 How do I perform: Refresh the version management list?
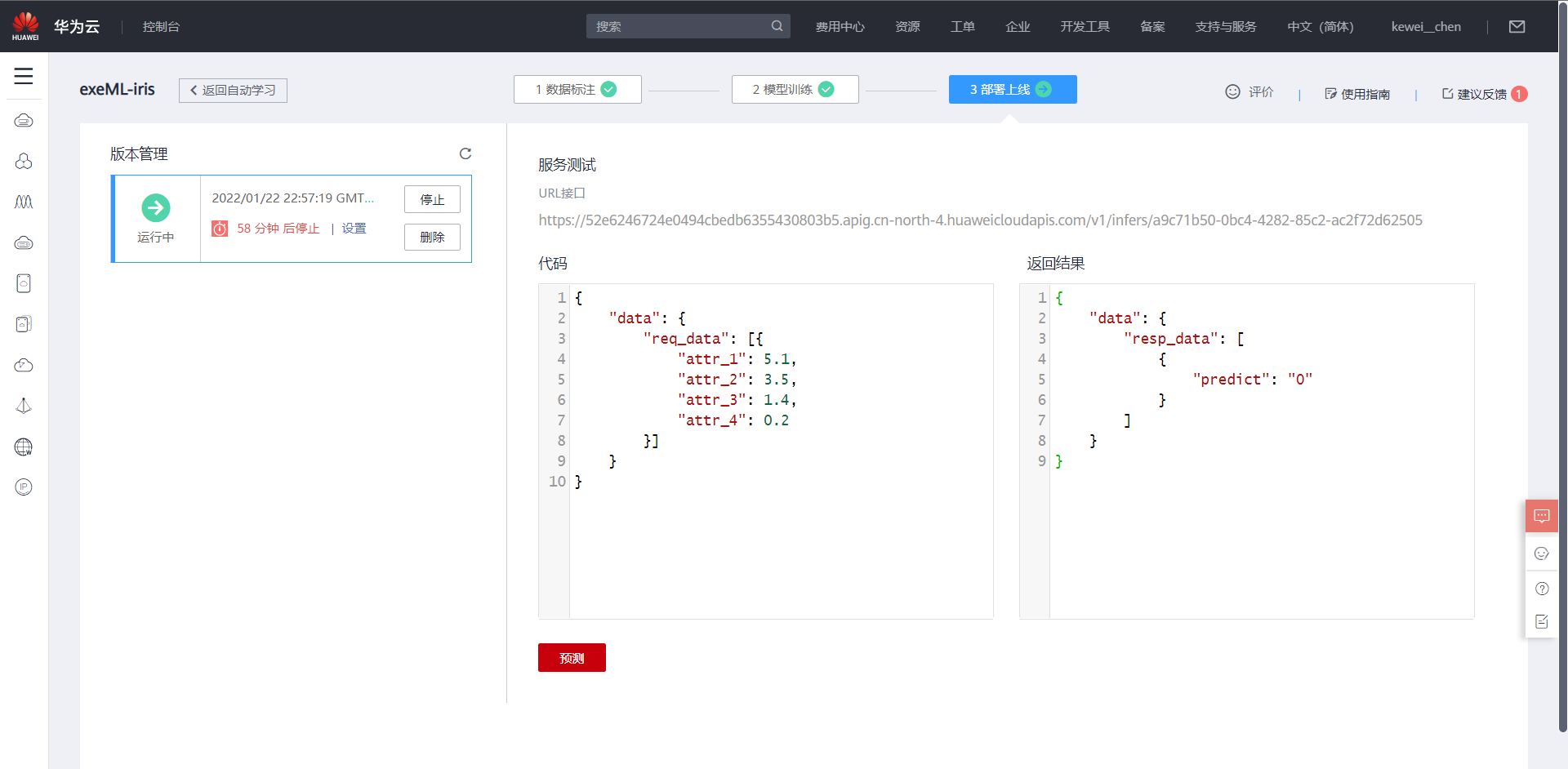coord(465,153)
